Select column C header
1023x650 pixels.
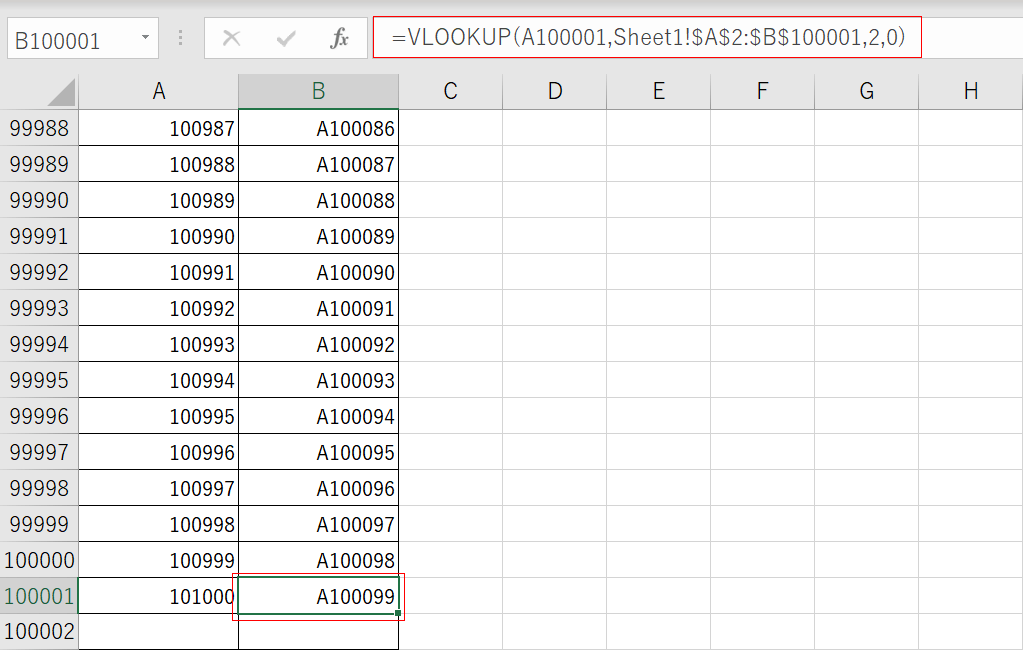(450, 91)
